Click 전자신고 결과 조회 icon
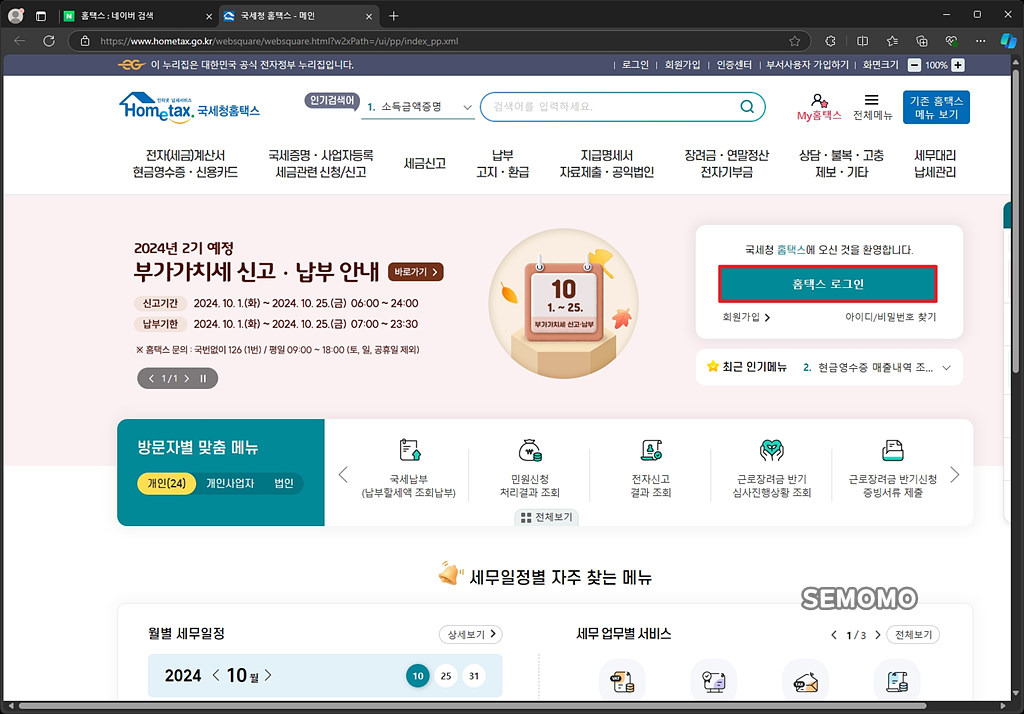The image size is (1024, 714). point(651,450)
